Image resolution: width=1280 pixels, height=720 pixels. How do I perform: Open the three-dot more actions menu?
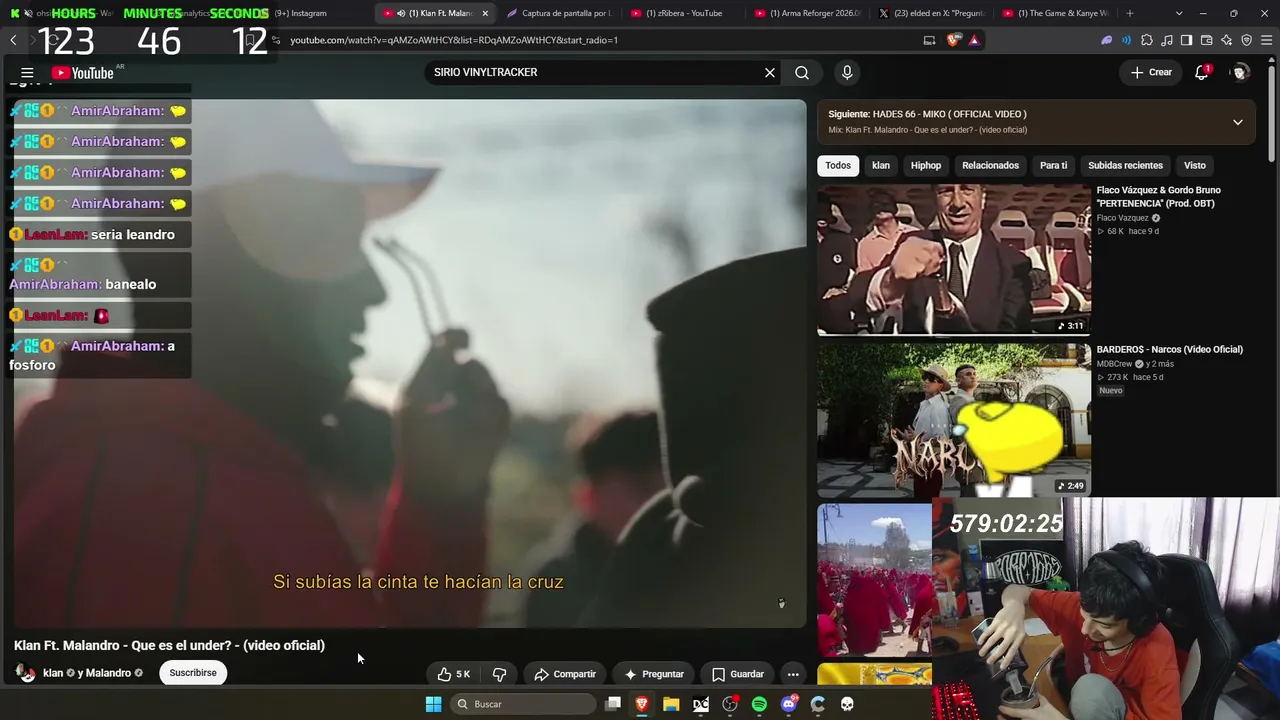[793, 674]
